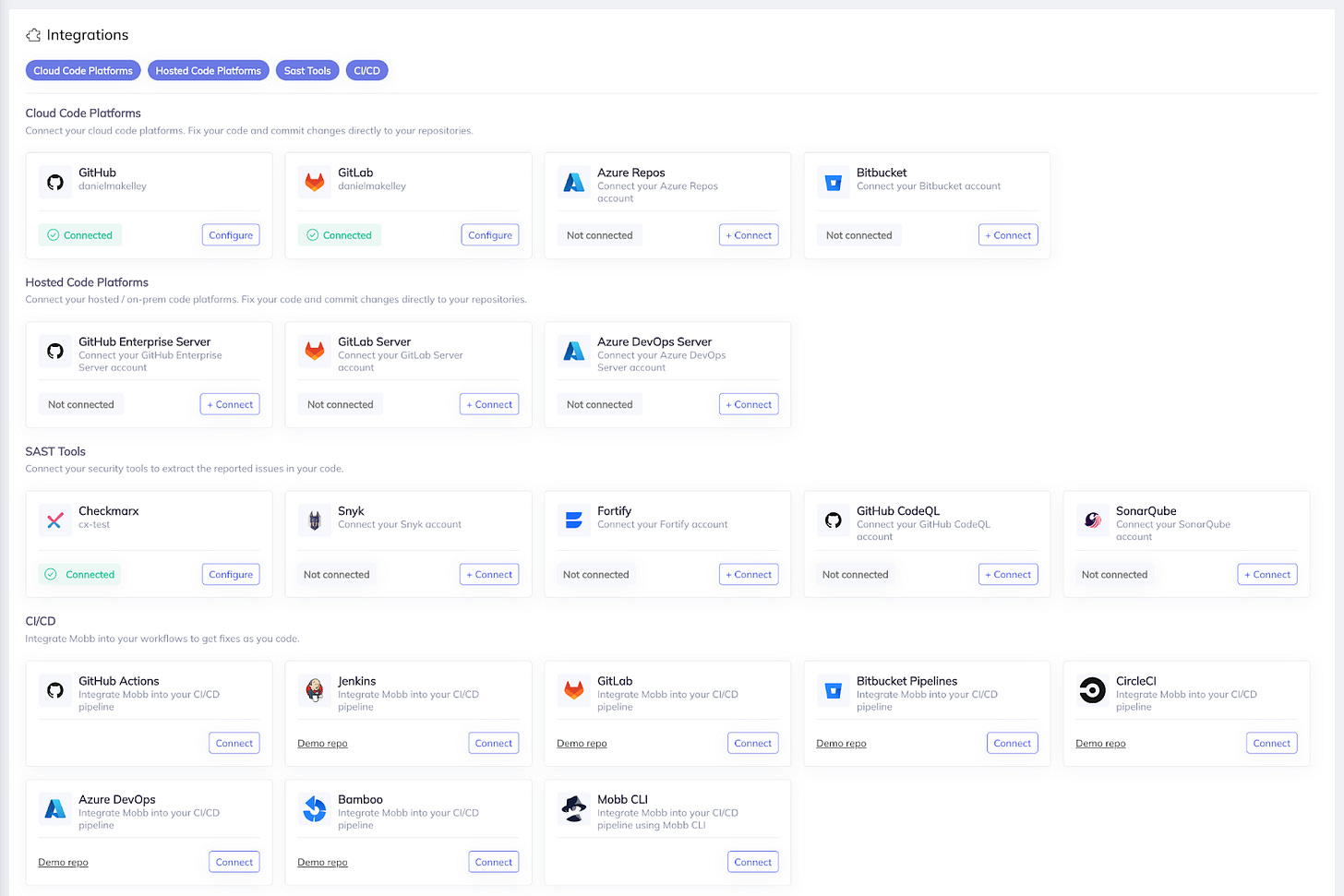Click the GitLab card's Connected status badge

click(x=339, y=235)
